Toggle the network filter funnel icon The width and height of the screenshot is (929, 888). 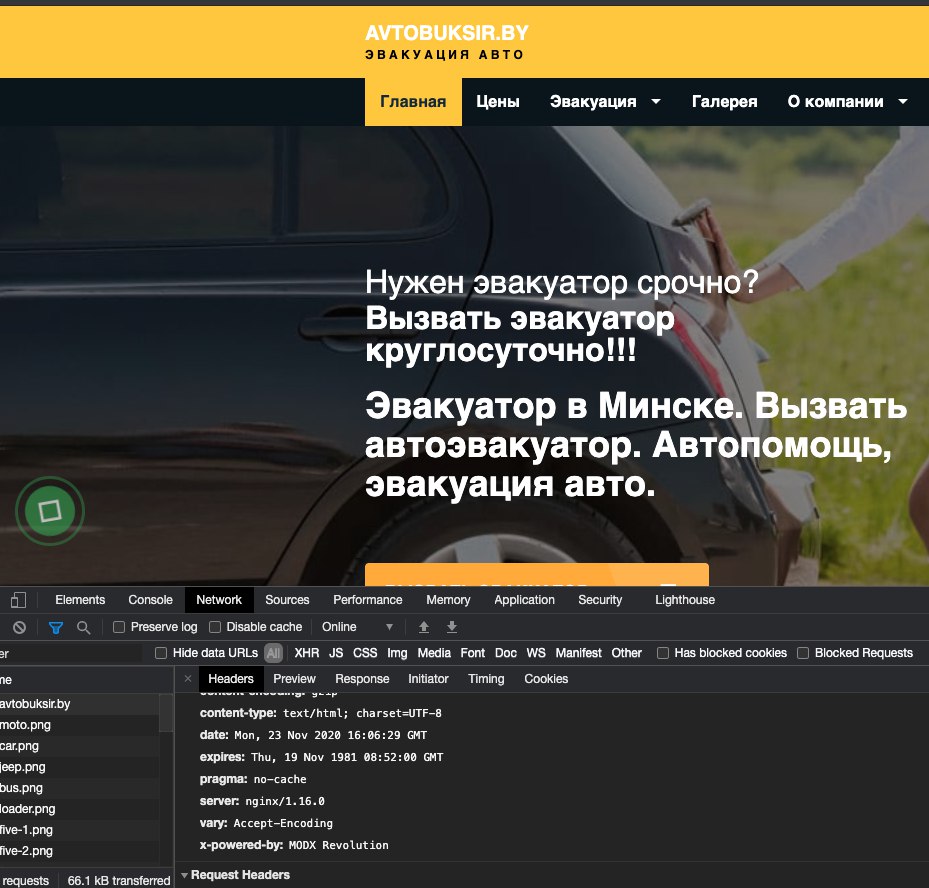tap(56, 627)
